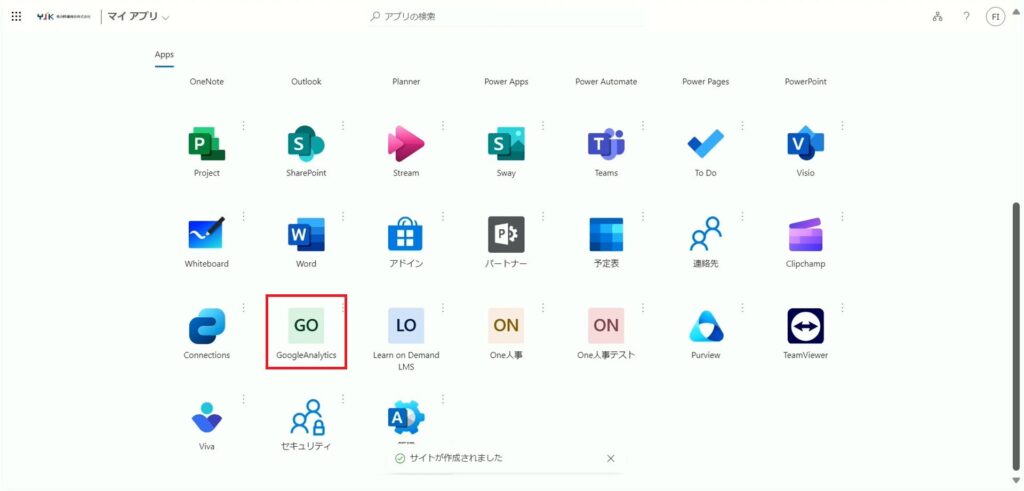Open more options for To Do
Screen dimensions: 1024x491
coord(743,125)
